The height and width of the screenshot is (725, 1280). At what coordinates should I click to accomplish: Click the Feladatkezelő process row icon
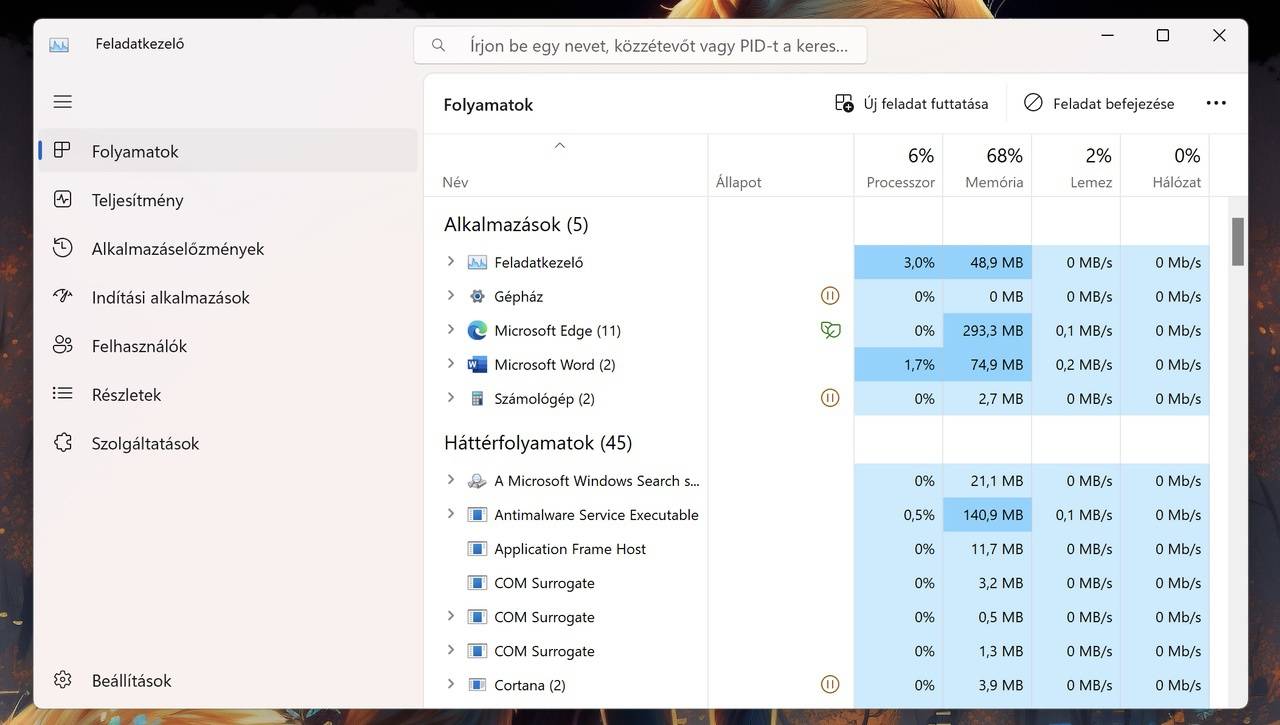(477, 262)
